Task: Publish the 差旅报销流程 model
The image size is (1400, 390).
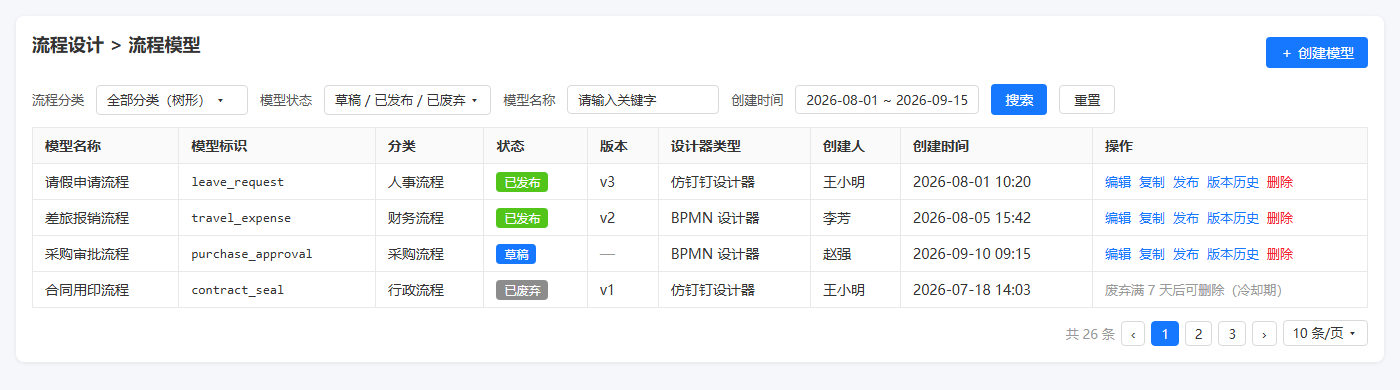Action: click(x=1186, y=218)
